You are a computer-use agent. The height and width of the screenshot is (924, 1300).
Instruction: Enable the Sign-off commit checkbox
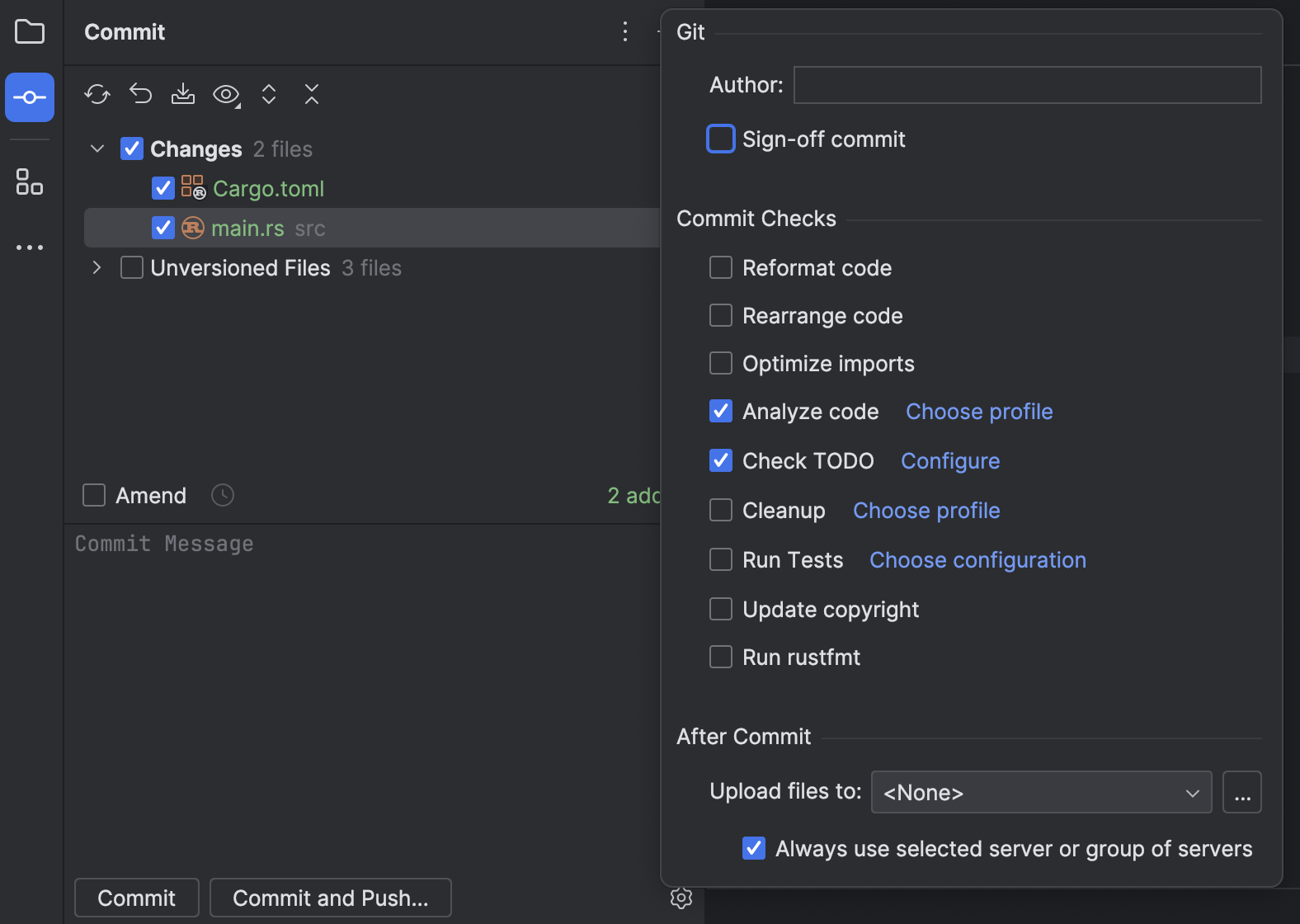coord(721,139)
